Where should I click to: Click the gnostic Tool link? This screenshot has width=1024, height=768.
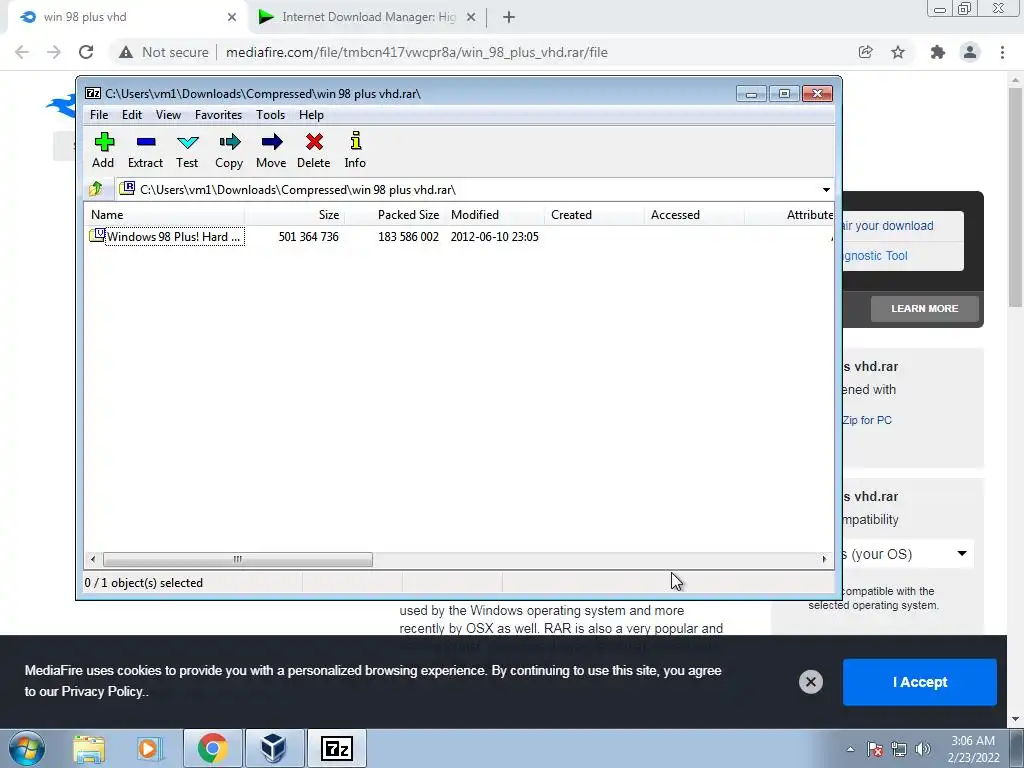coord(875,255)
